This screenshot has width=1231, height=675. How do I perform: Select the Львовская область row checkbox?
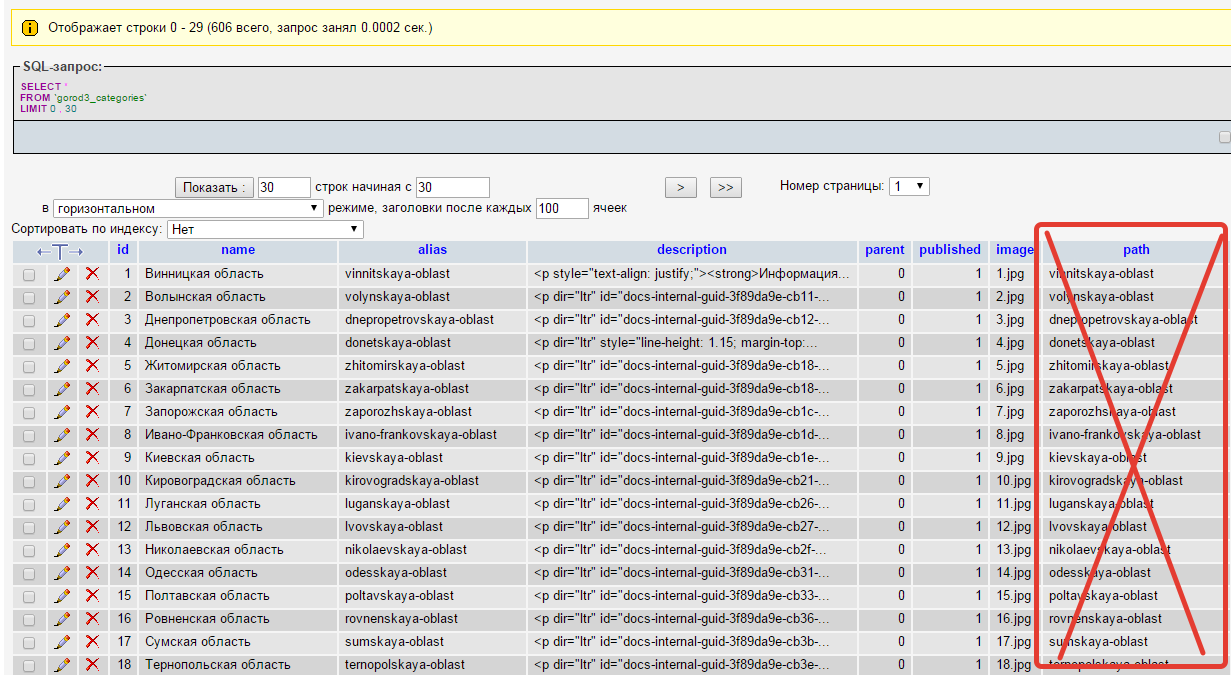pyautogui.click(x=29, y=528)
